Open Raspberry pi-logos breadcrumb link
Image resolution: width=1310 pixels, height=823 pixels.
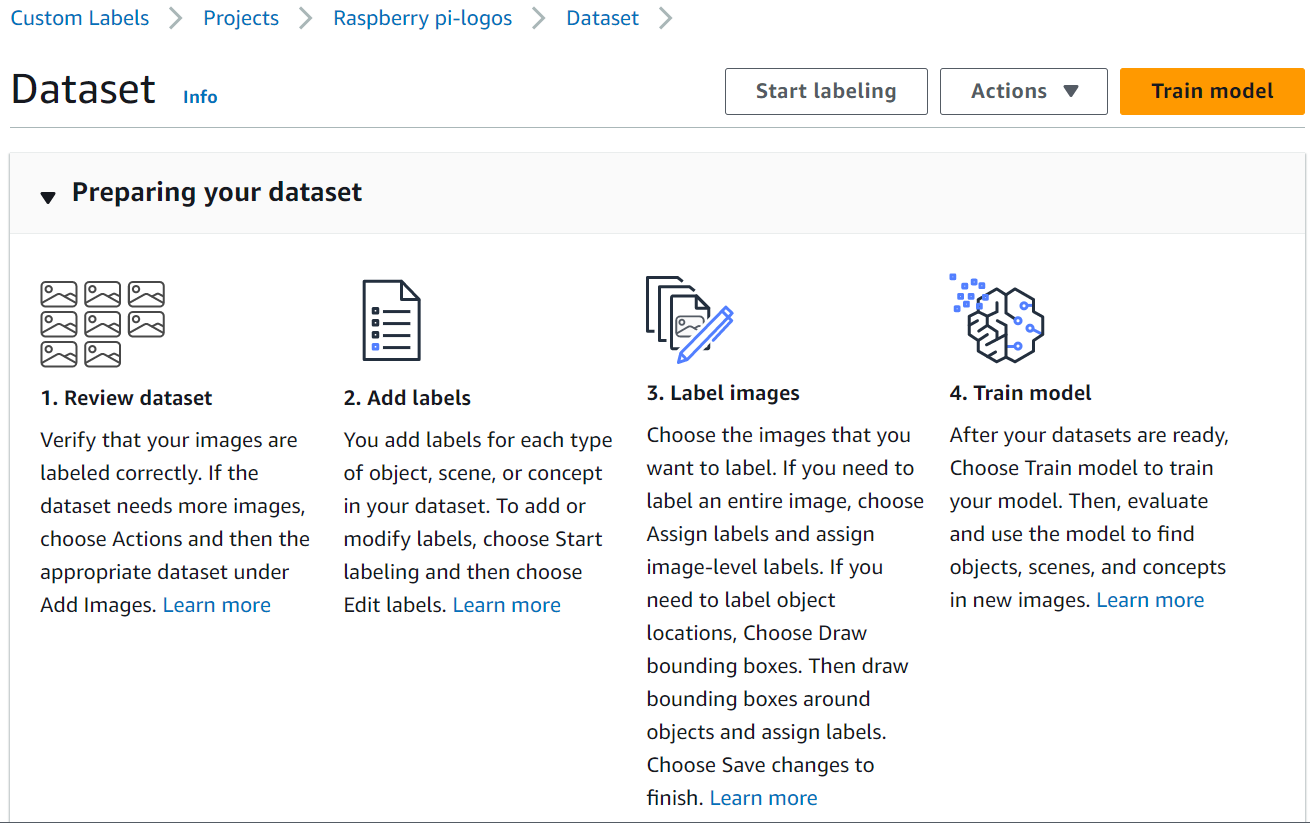[423, 18]
